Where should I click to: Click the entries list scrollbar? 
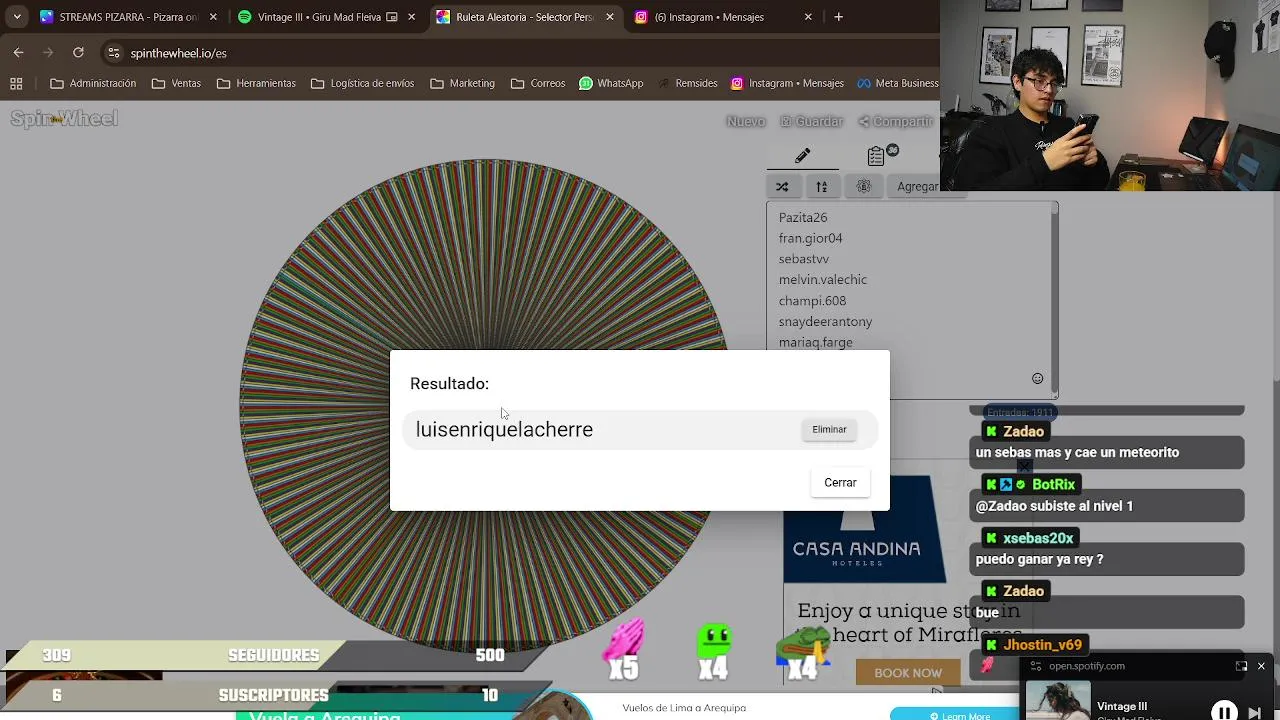coord(1053,300)
